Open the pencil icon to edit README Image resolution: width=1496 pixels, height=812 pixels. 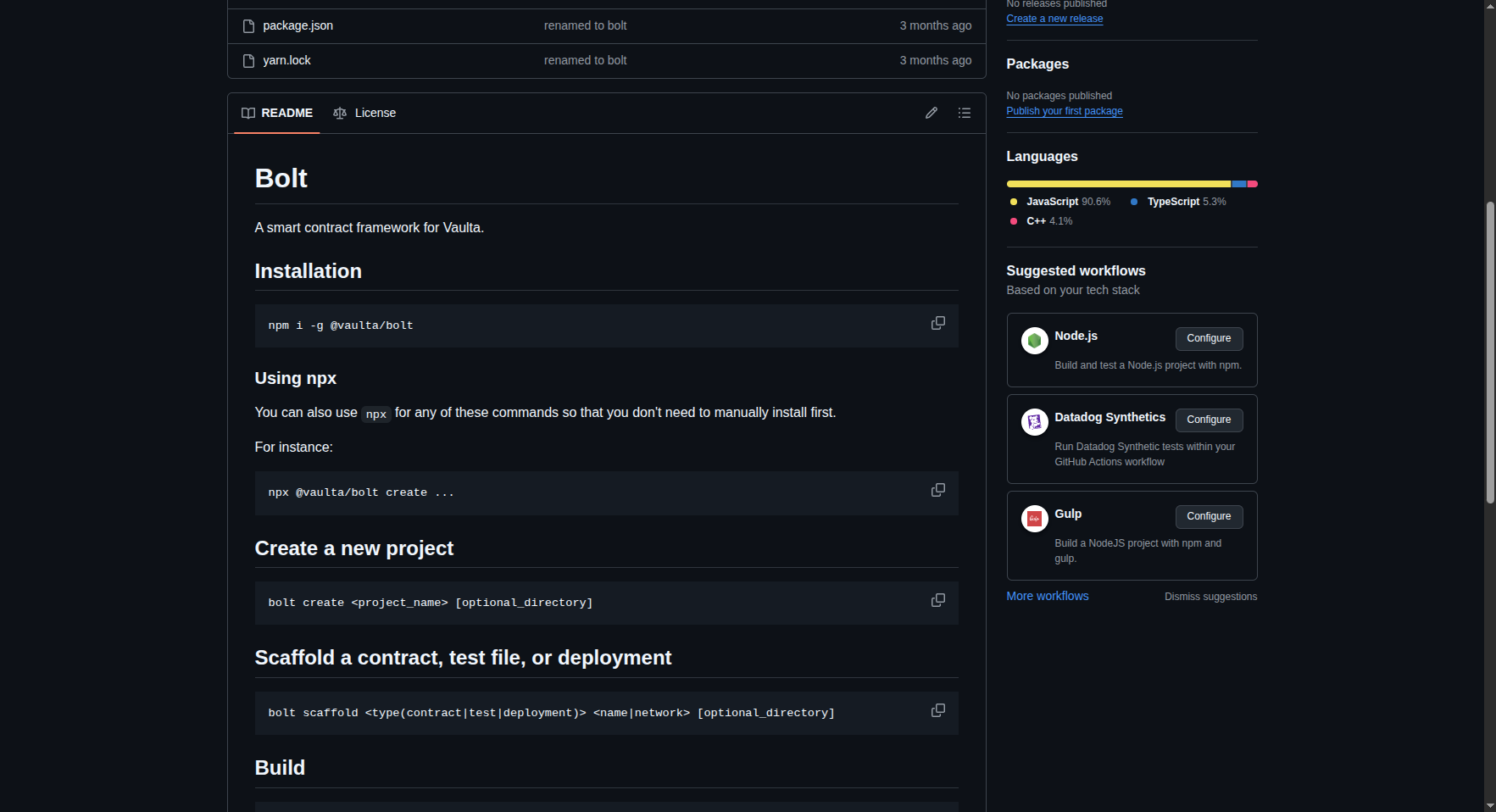click(931, 113)
